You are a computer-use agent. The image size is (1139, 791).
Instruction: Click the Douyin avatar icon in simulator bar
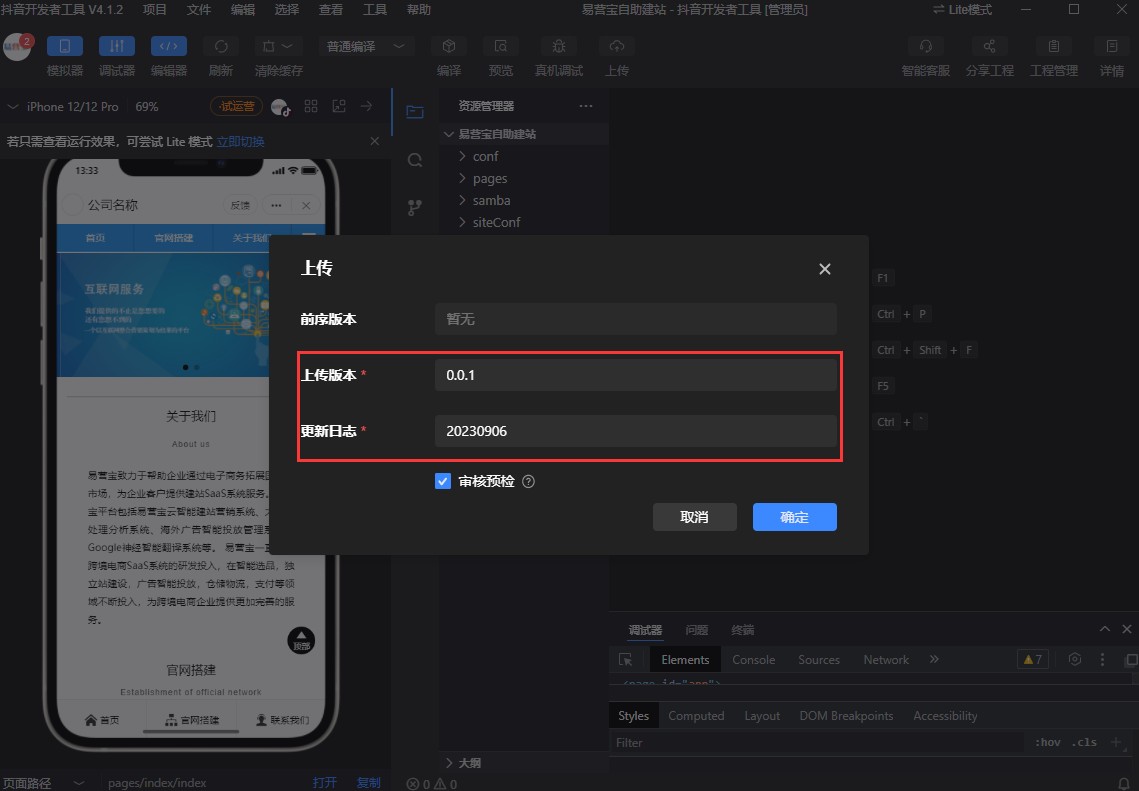click(x=280, y=108)
